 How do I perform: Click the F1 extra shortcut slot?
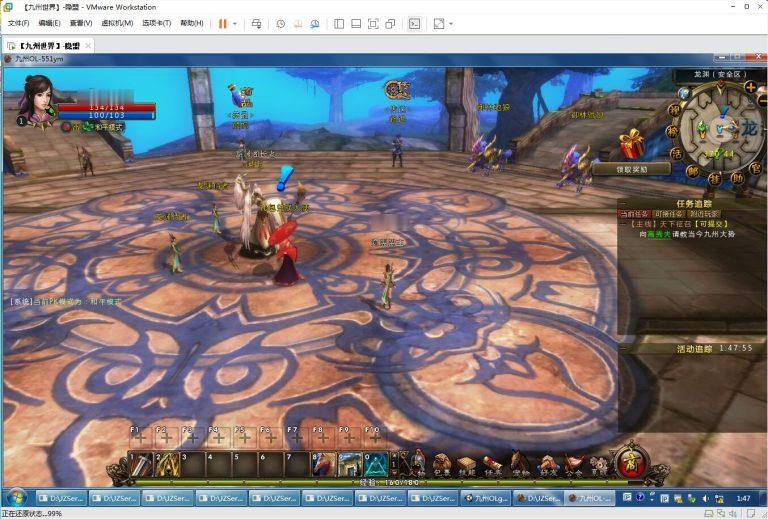(141, 437)
